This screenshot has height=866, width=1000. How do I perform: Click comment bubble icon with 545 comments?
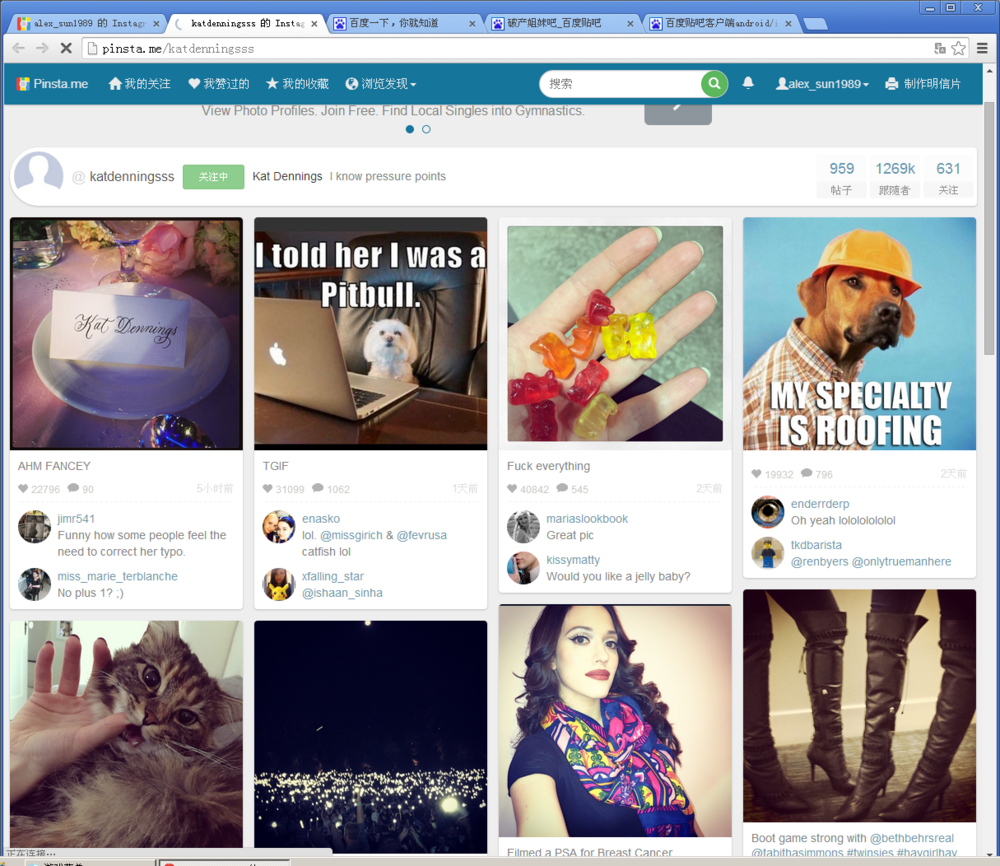[x=562, y=488]
